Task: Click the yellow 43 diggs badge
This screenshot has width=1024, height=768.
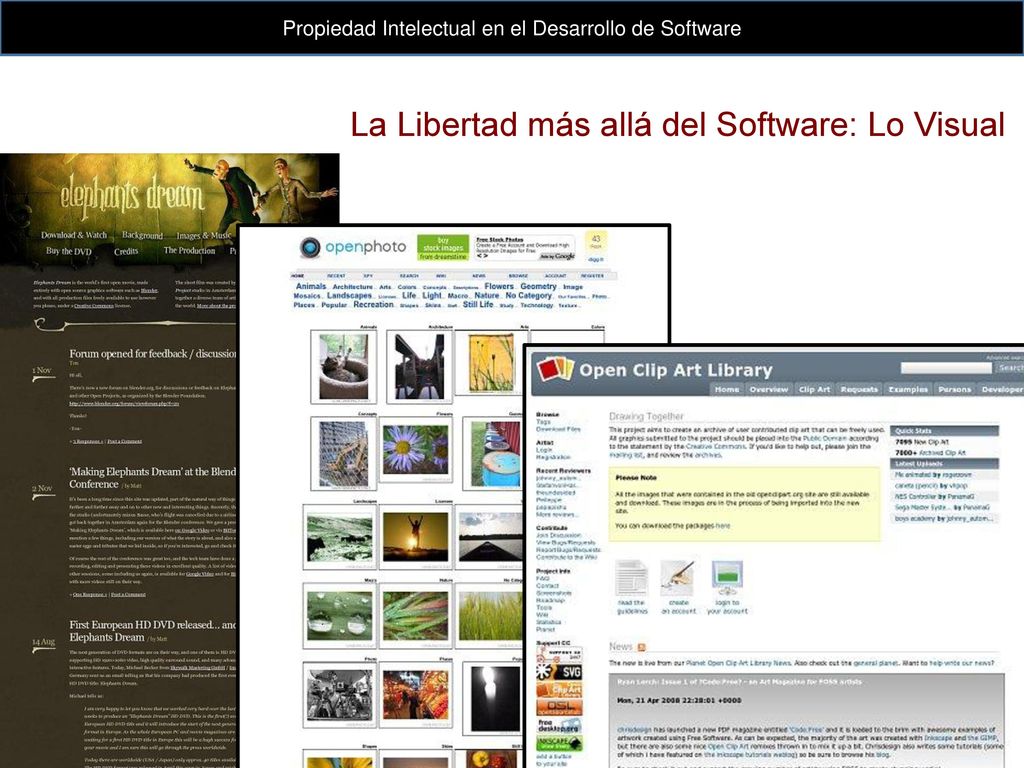Action: pos(595,244)
